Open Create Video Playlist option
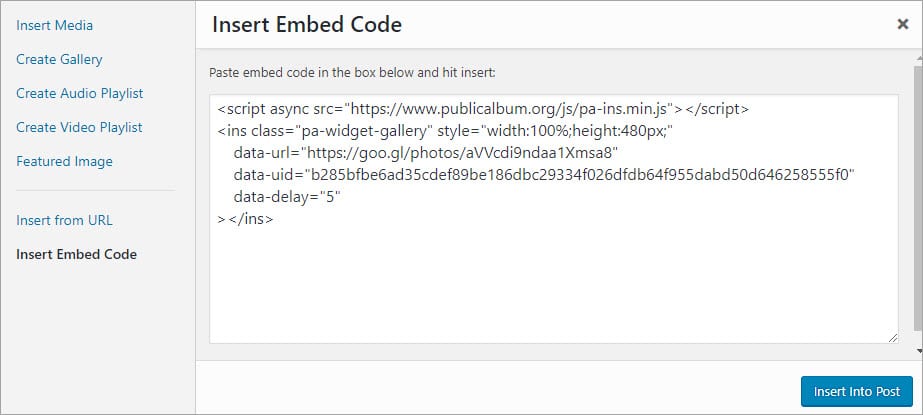The height and width of the screenshot is (415, 923). coord(79,127)
